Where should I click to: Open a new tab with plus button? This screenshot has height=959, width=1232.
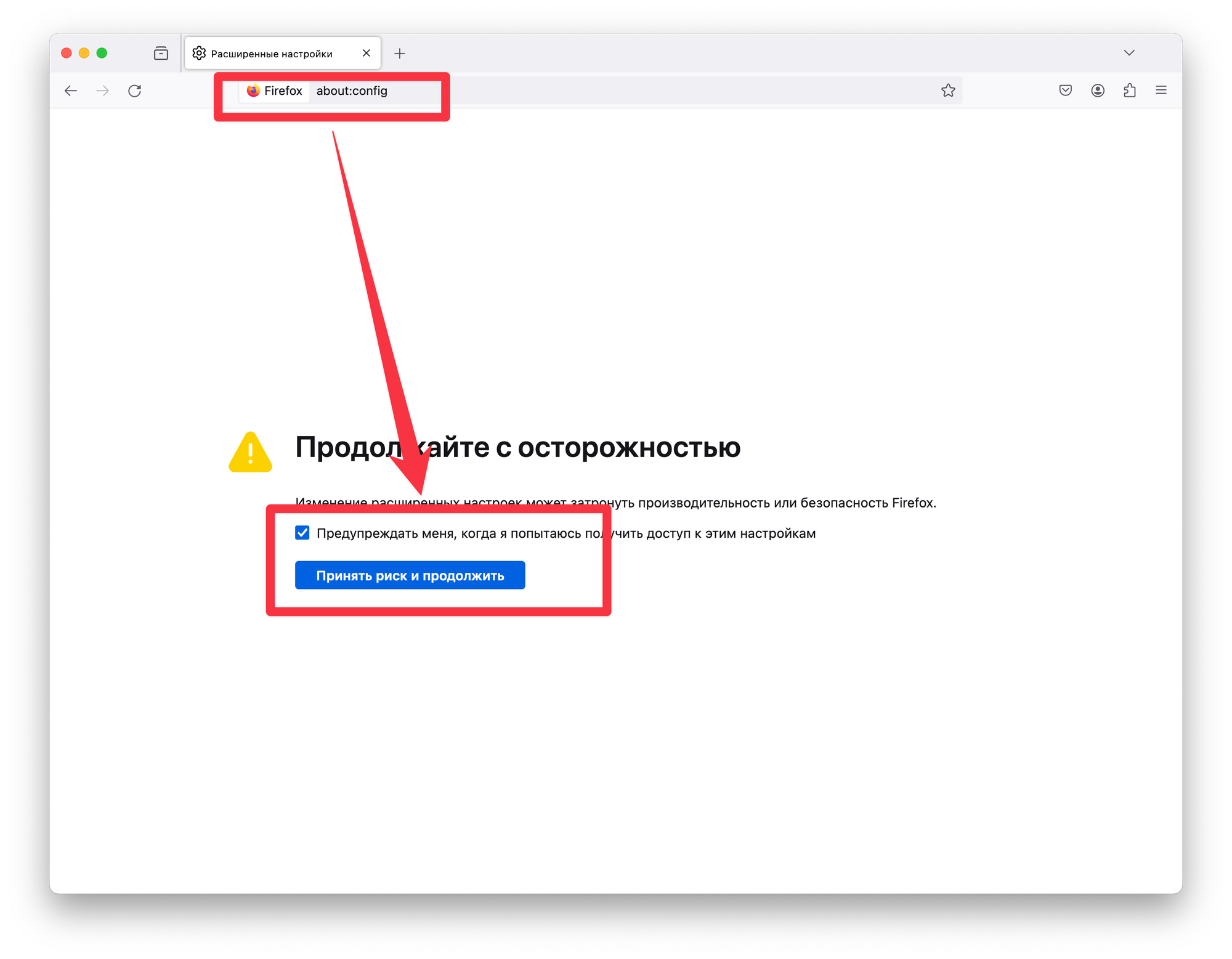click(400, 54)
